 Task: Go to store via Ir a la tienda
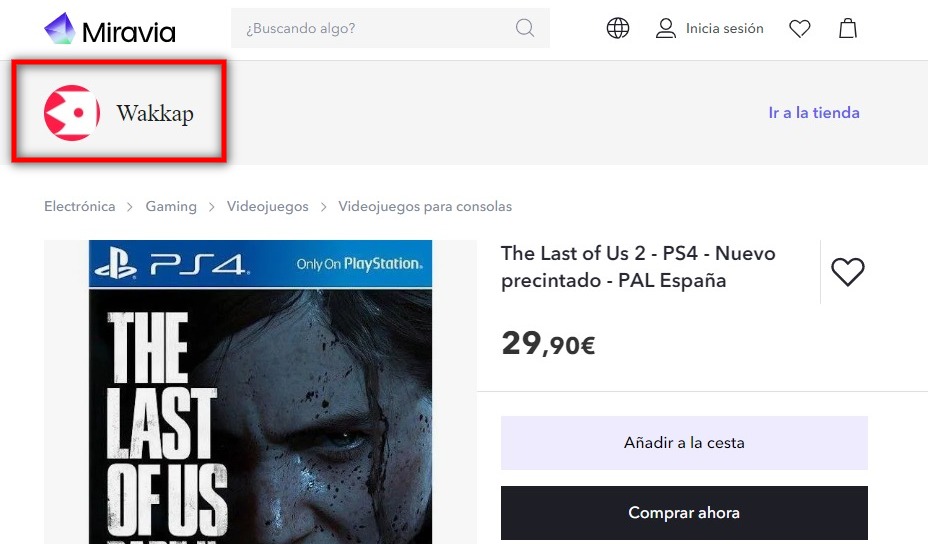click(x=814, y=113)
